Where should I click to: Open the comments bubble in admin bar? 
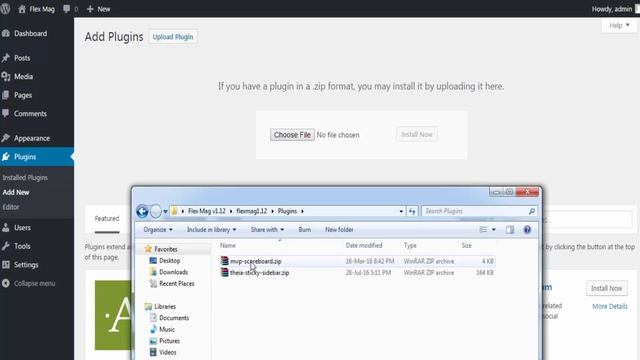pos(67,9)
